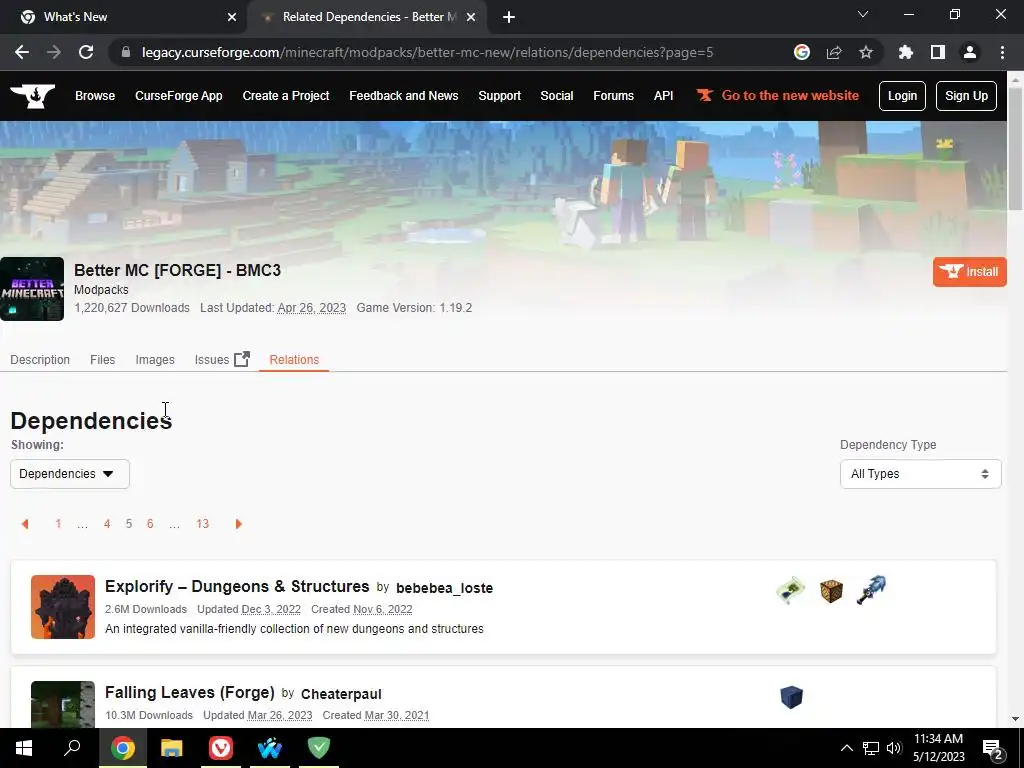This screenshot has height=768, width=1024.
Task: Click the blue cube icon on Falling Leaves
Action: pos(791,697)
